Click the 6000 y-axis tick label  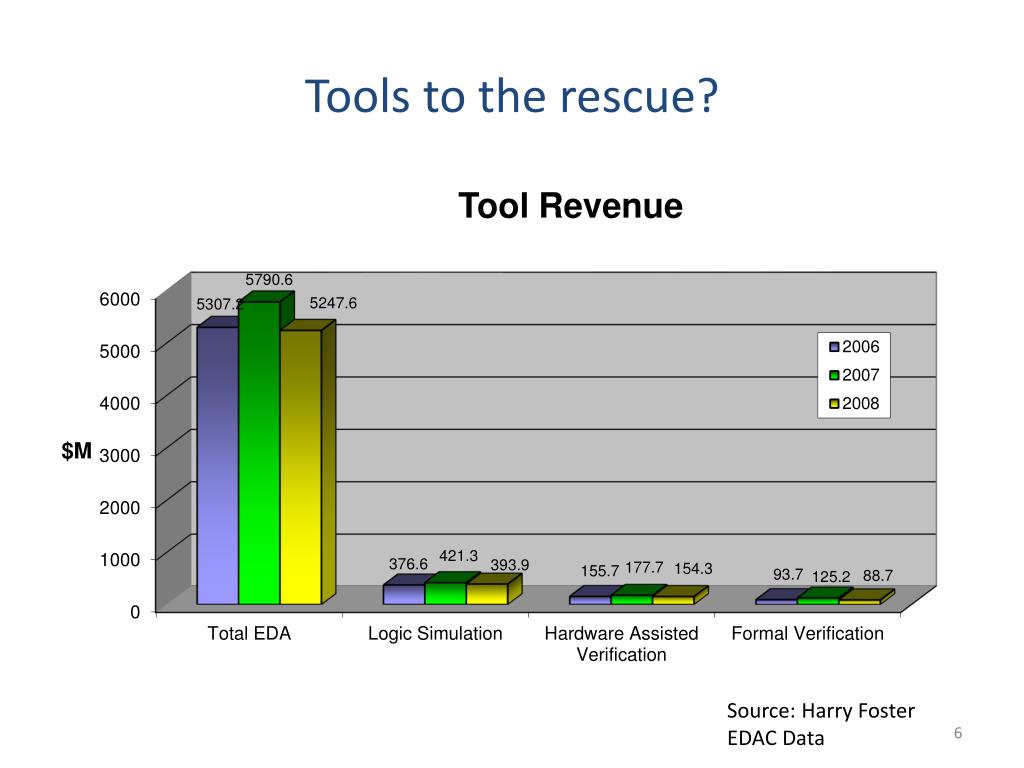tap(120, 299)
